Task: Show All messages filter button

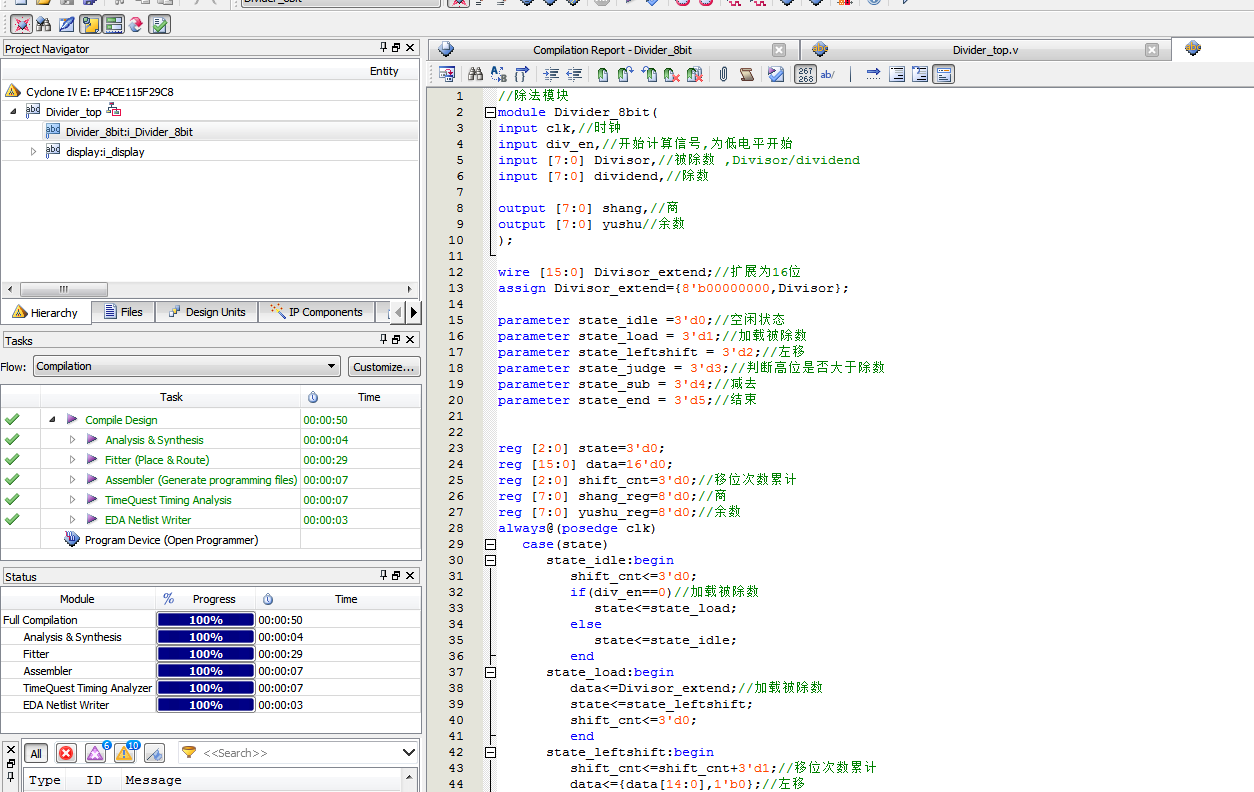Action: [36, 753]
